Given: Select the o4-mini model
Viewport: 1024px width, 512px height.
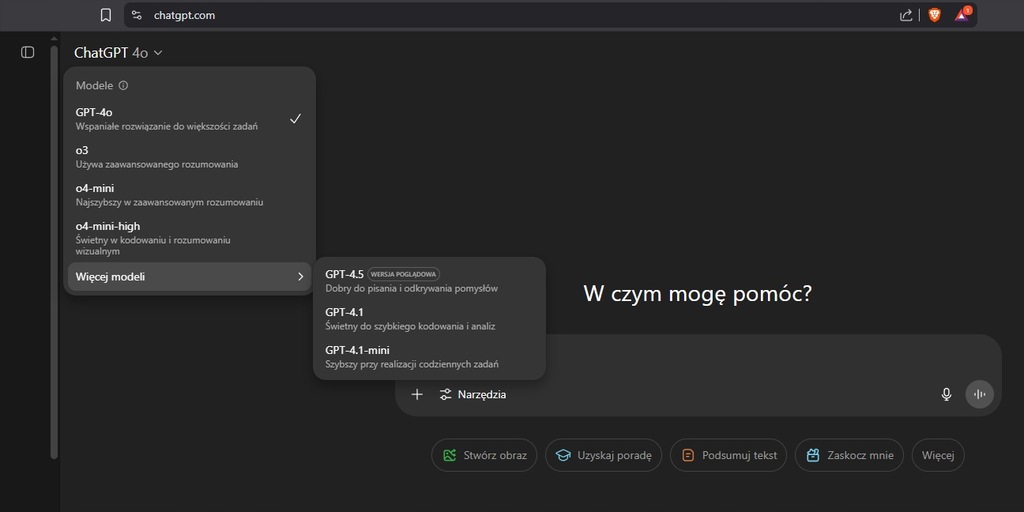Looking at the screenshot, I should pos(189,195).
